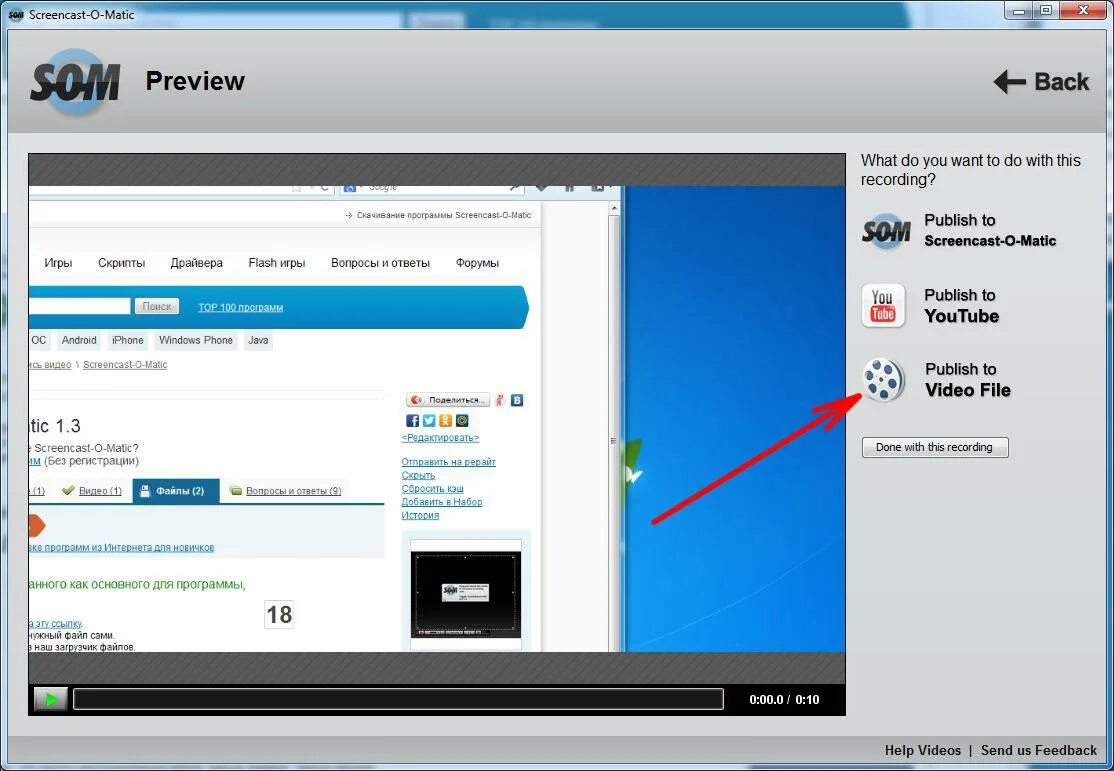Minimize the Screencast-O-Matic window

click(1020, 11)
